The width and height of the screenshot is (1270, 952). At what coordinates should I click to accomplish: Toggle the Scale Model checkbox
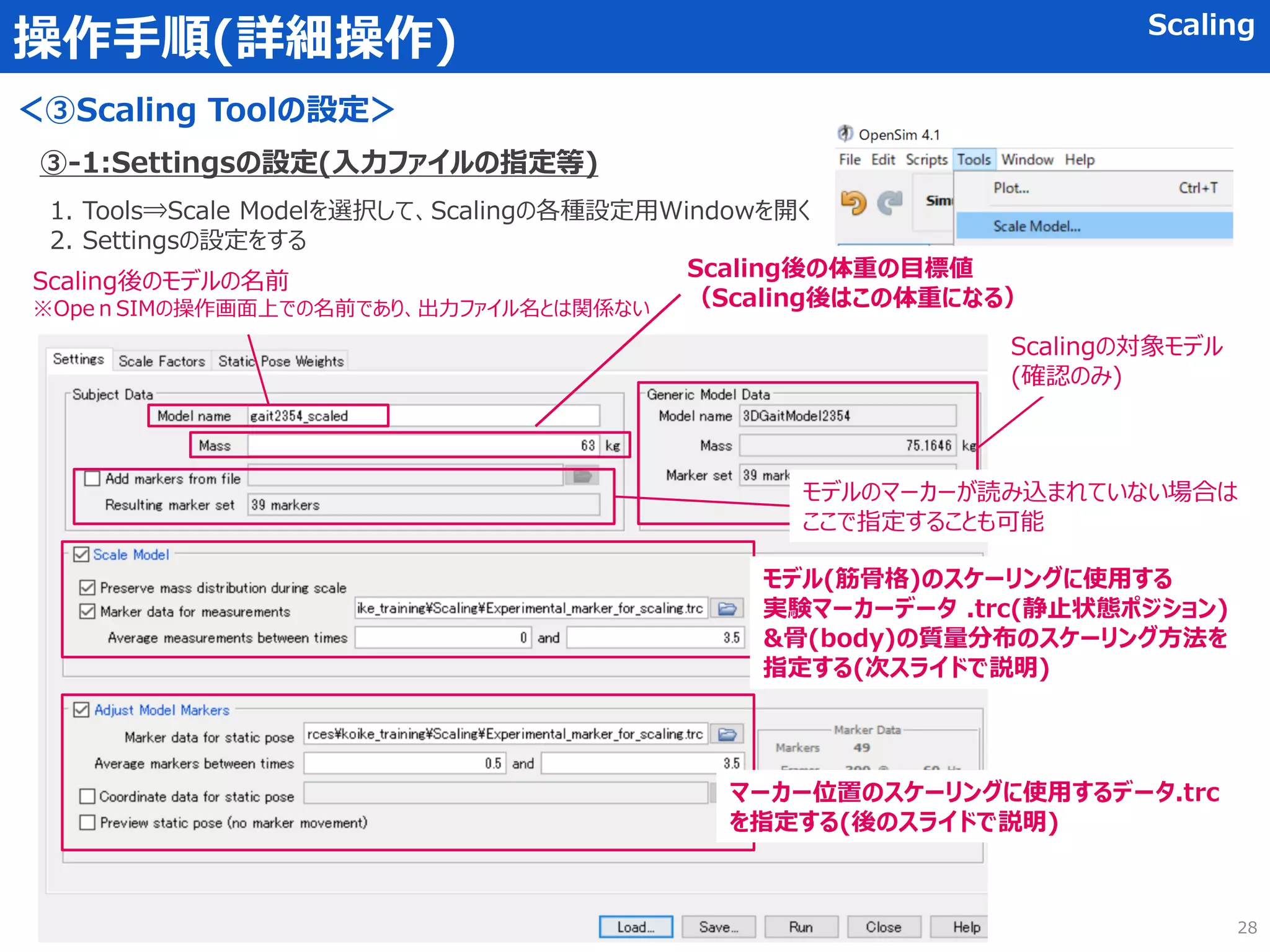click(81, 554)
